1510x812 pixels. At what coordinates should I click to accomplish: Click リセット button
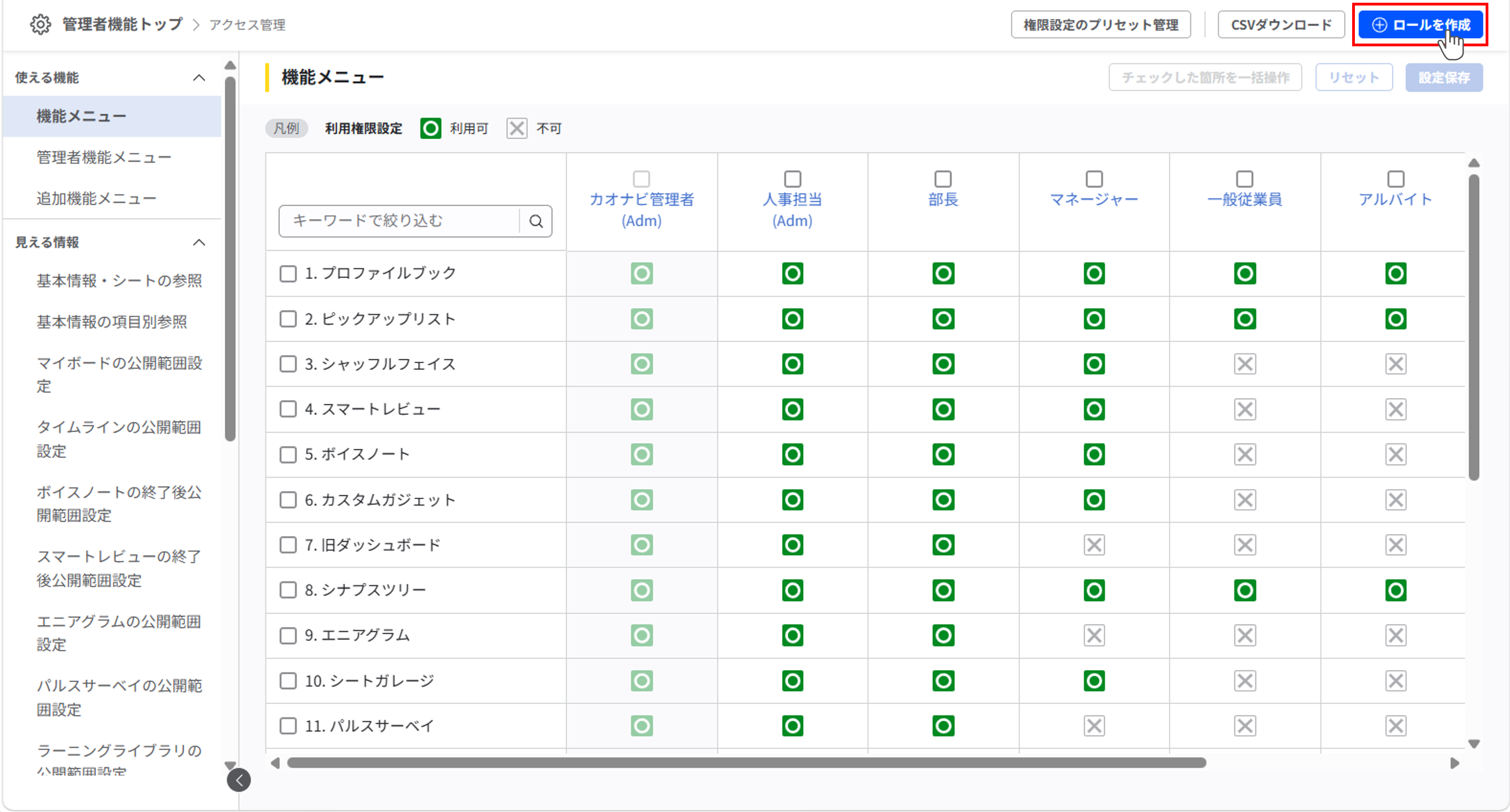[1354, 77]
